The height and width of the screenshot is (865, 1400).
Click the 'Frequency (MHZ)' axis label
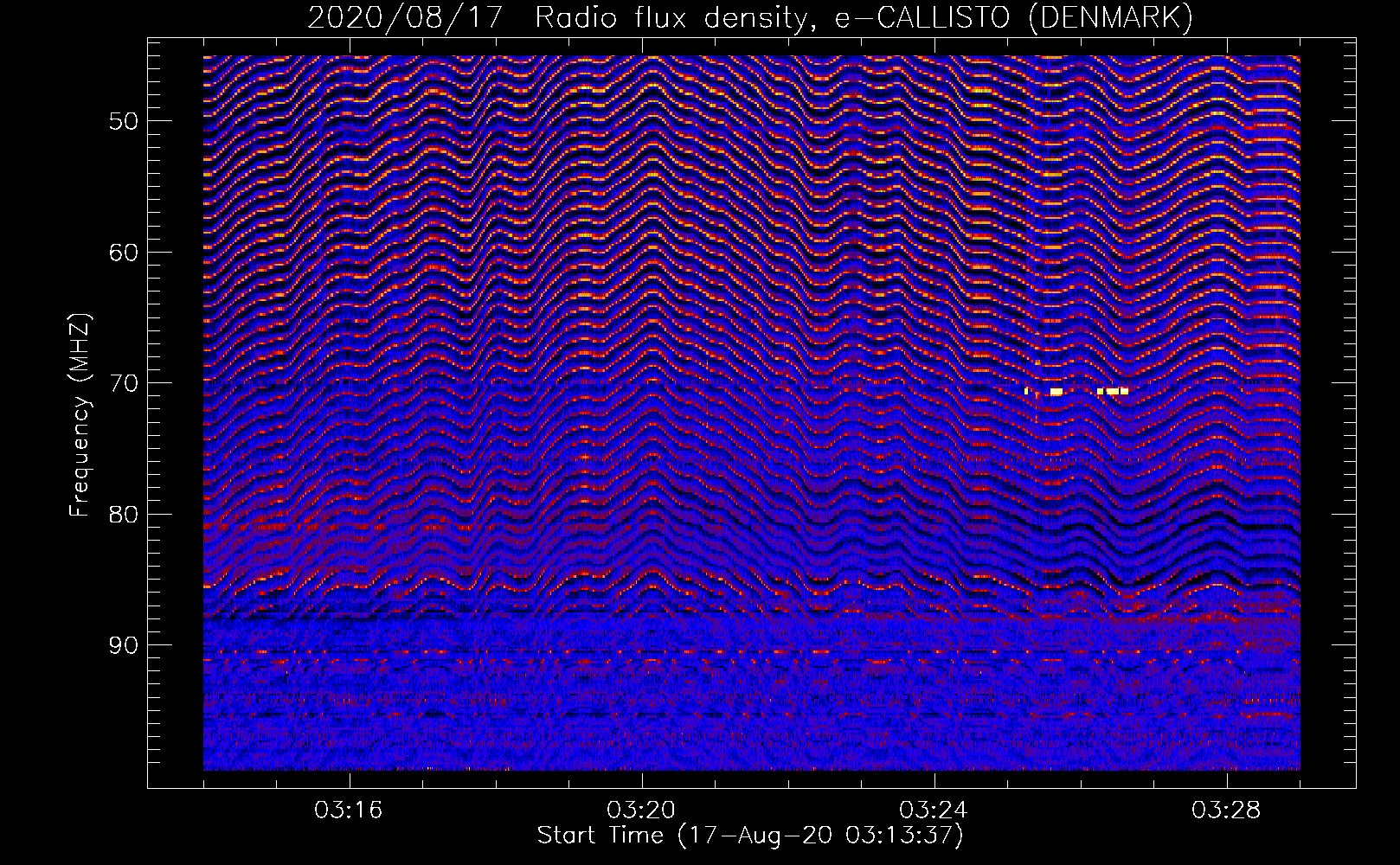coord(80,415)
